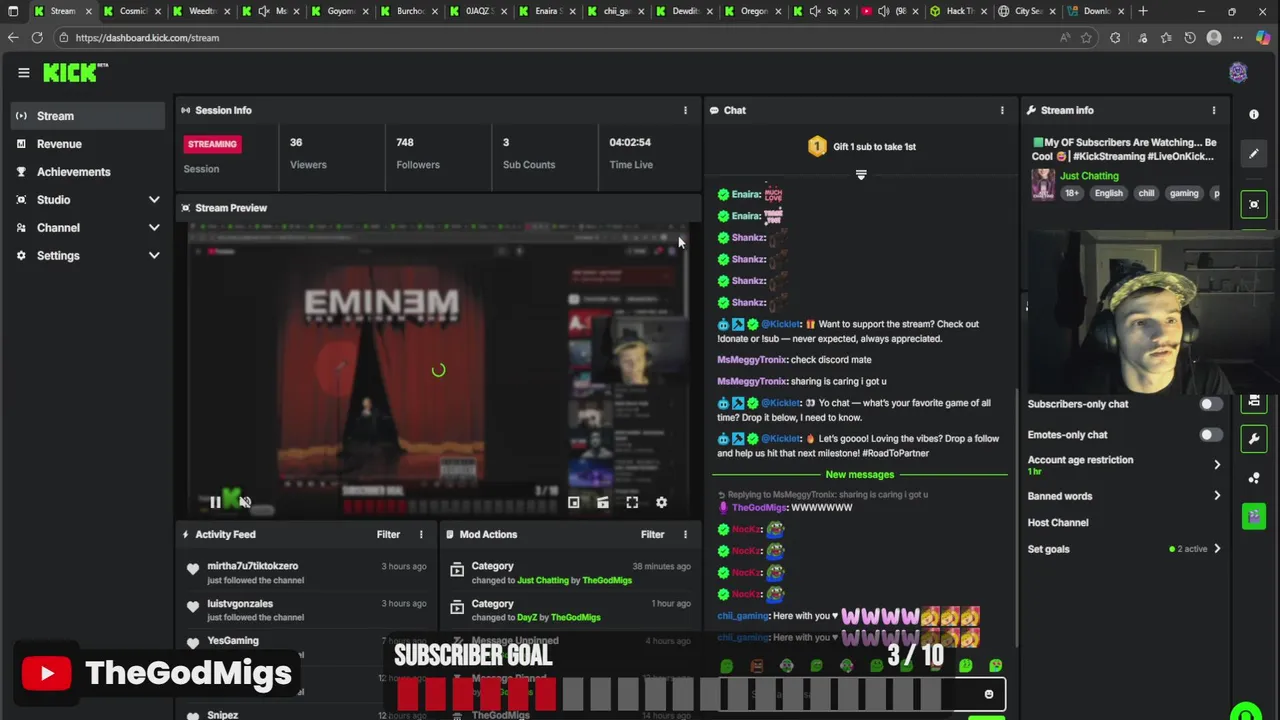Open the profile avatar at top right

1238,72
